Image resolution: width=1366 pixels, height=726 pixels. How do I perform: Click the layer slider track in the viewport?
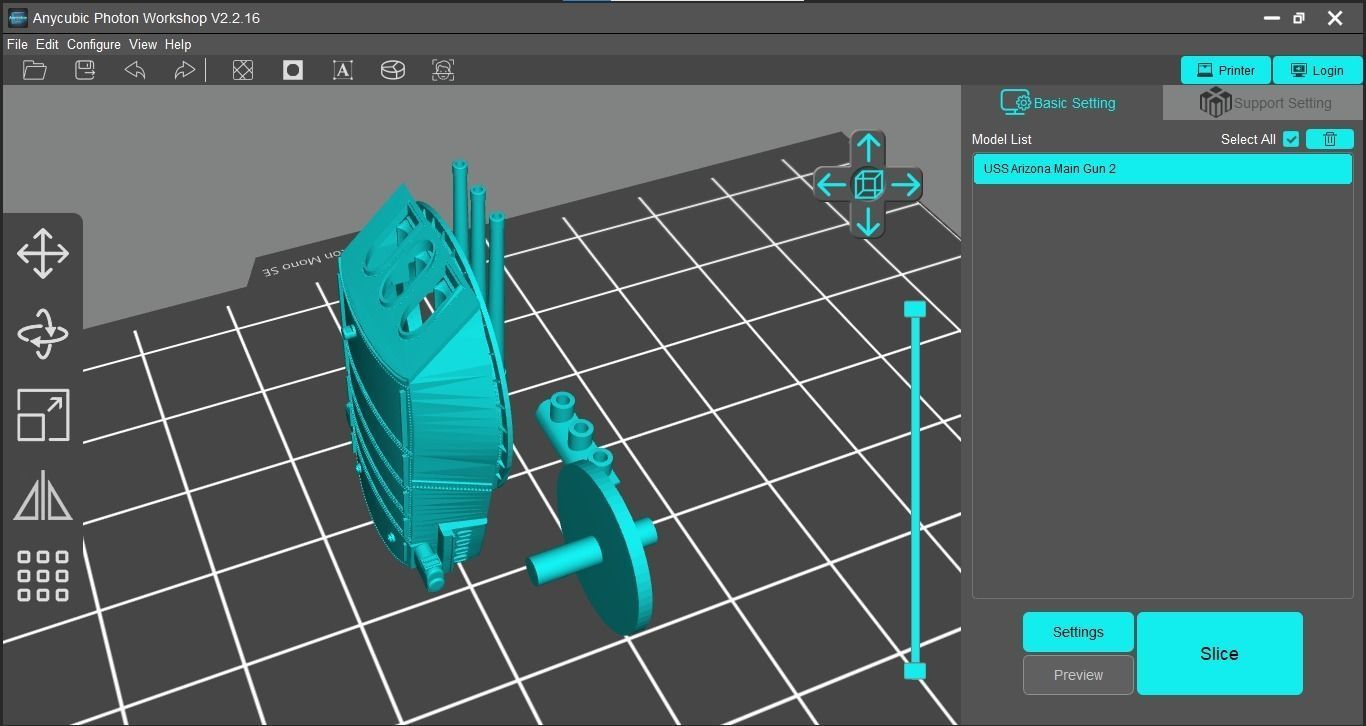point(915,490)
